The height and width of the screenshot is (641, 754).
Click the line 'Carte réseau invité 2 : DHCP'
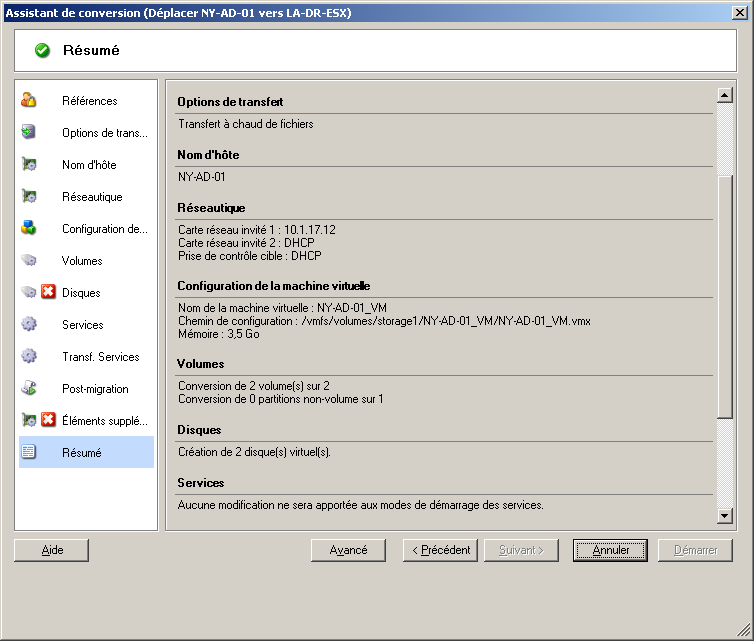click(x=246, y=243)
